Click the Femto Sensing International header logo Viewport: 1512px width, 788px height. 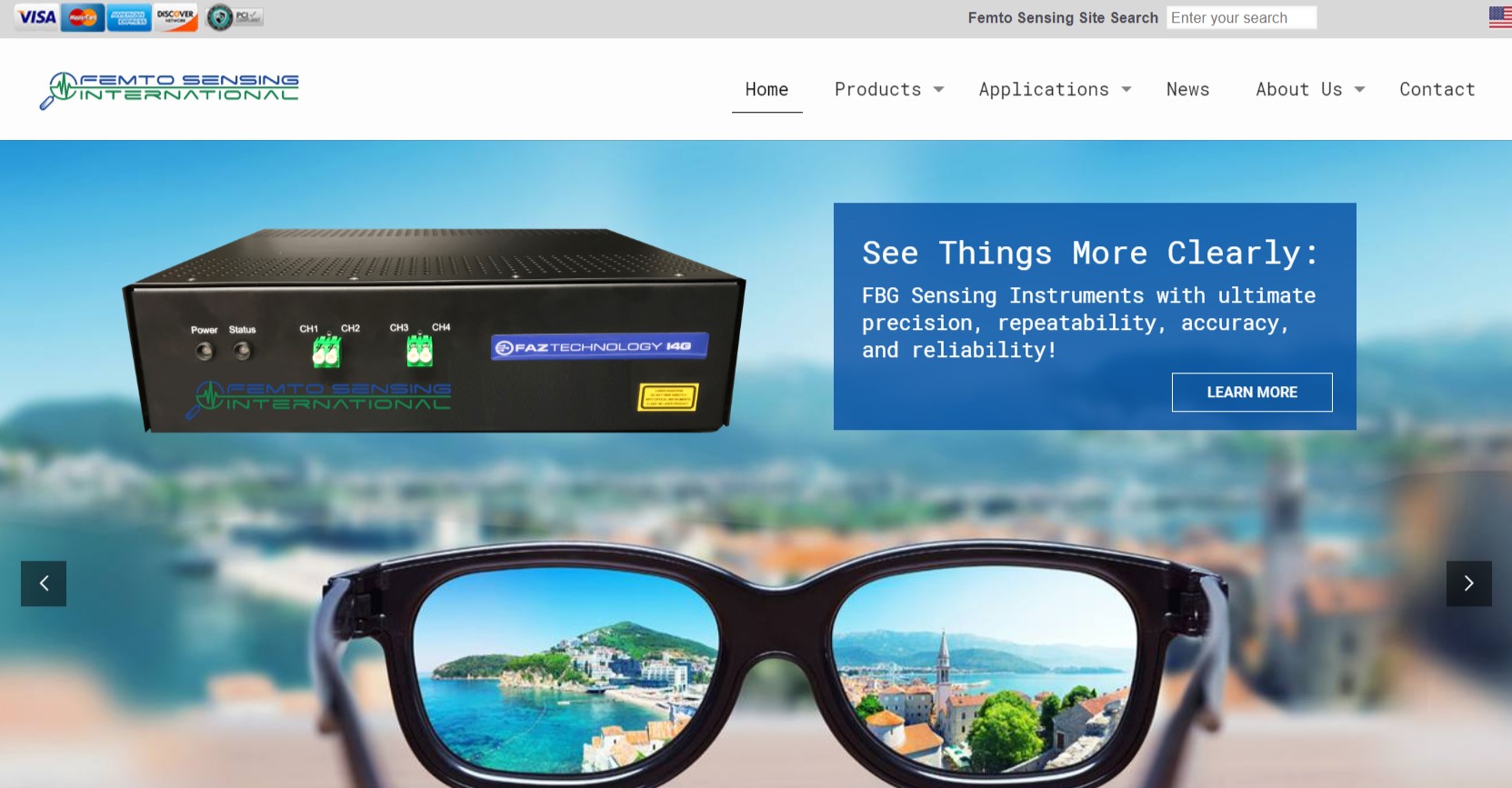170,89
